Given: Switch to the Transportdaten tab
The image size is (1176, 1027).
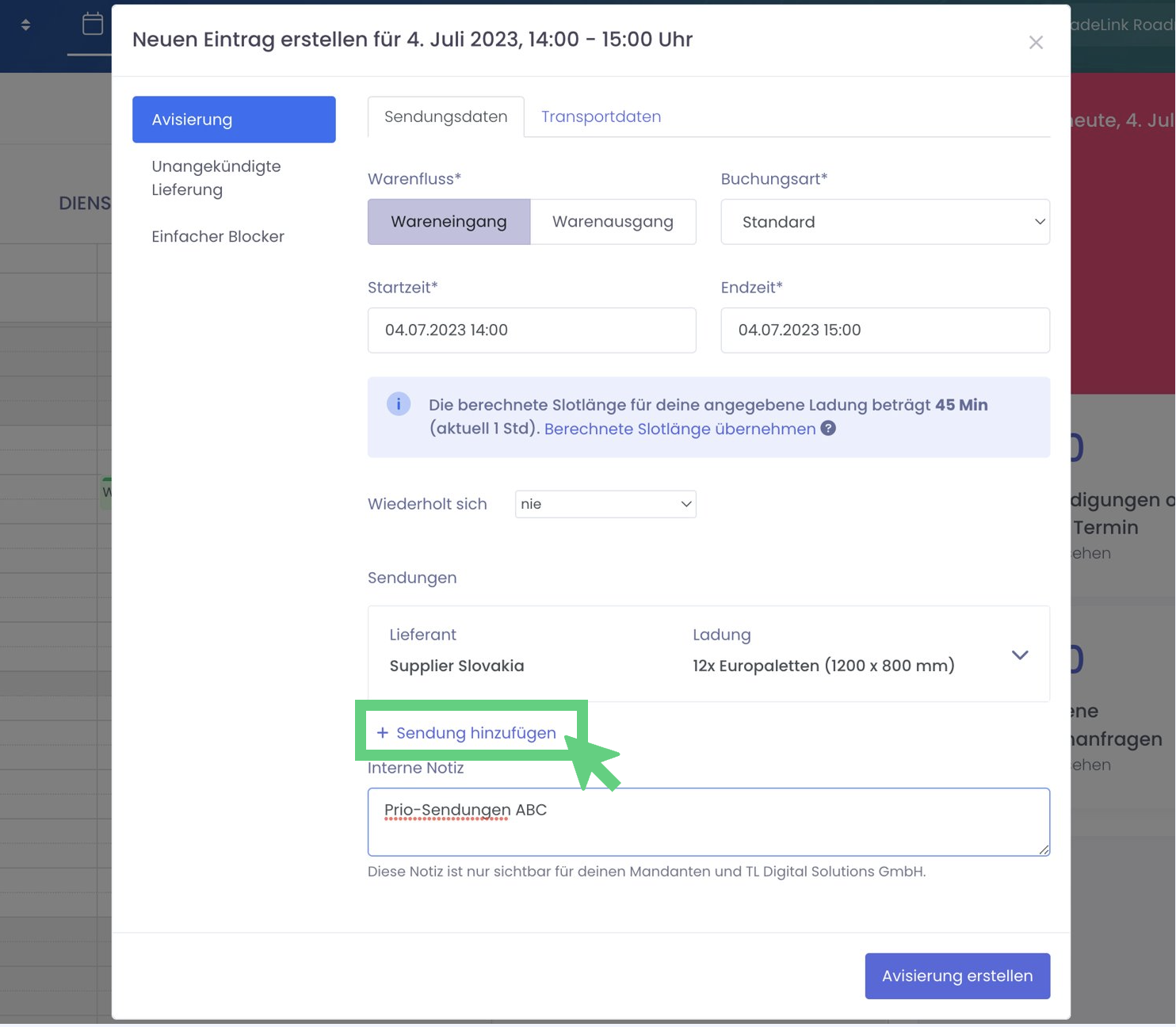Looking at the screenshot, I should pyautogui.click(x=601, y=116).
